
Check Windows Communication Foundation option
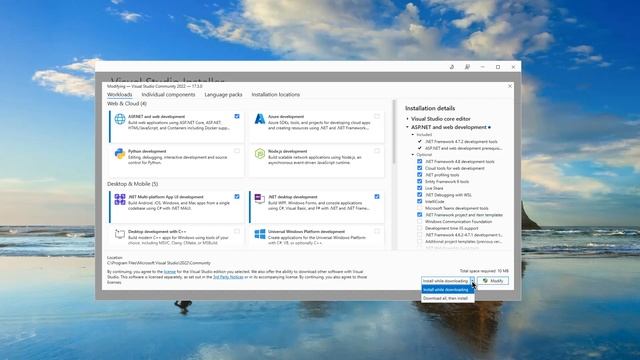(420, 221)
